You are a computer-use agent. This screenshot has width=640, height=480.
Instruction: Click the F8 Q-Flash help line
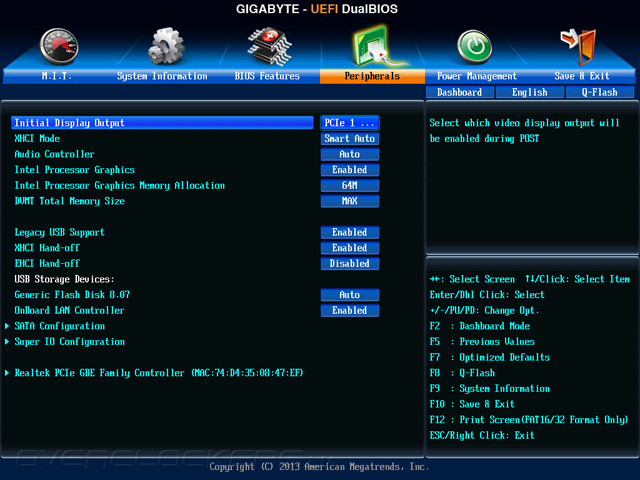tap(462, 373)
